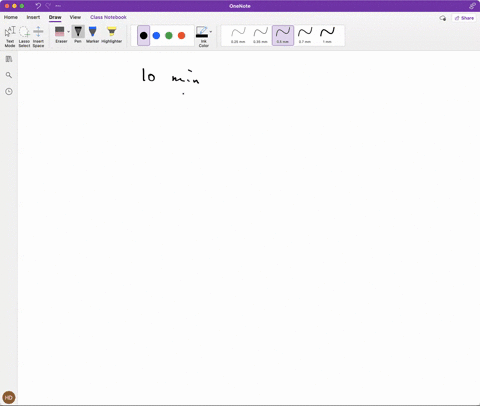The height and width of the screenshot is (406, 480).
Task: Switch to the Draw tab
Action: point(55,17)
